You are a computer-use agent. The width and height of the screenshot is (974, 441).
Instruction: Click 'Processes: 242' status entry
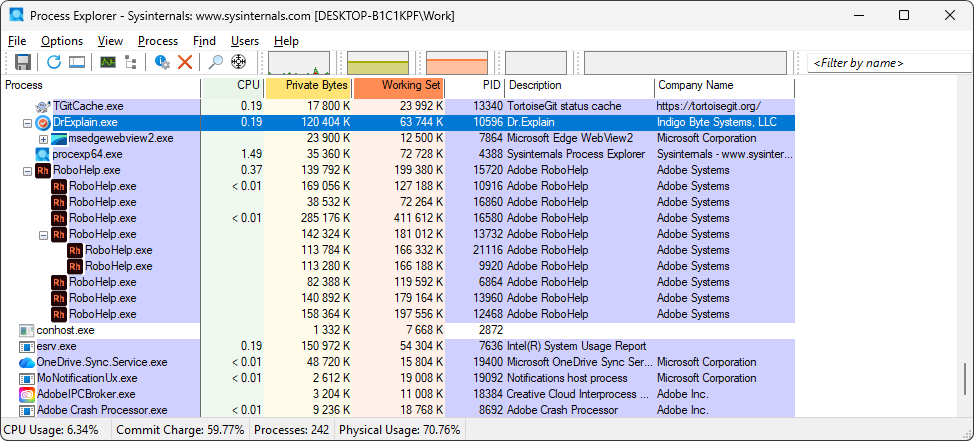[x=291, y=430]
